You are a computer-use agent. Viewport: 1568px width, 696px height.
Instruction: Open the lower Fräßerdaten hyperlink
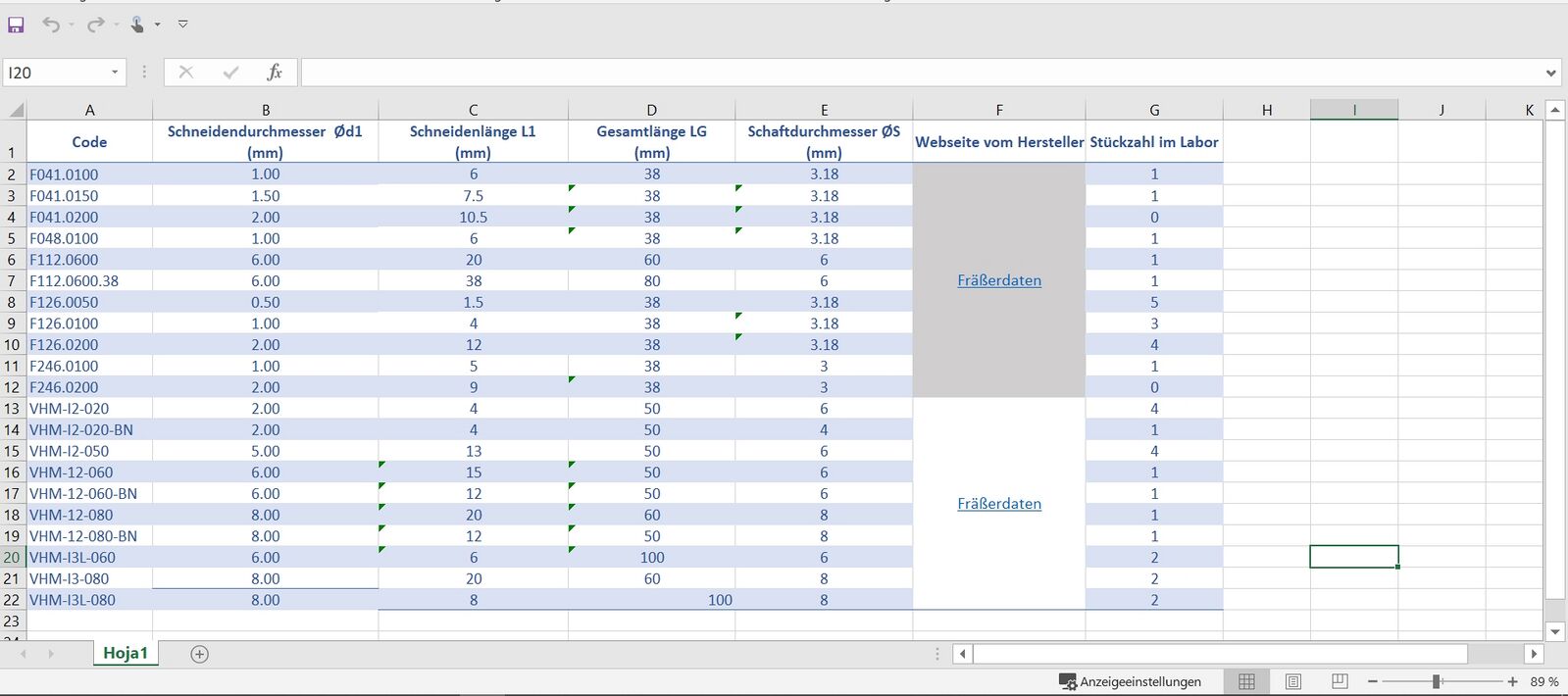click(x=998, y=504)
